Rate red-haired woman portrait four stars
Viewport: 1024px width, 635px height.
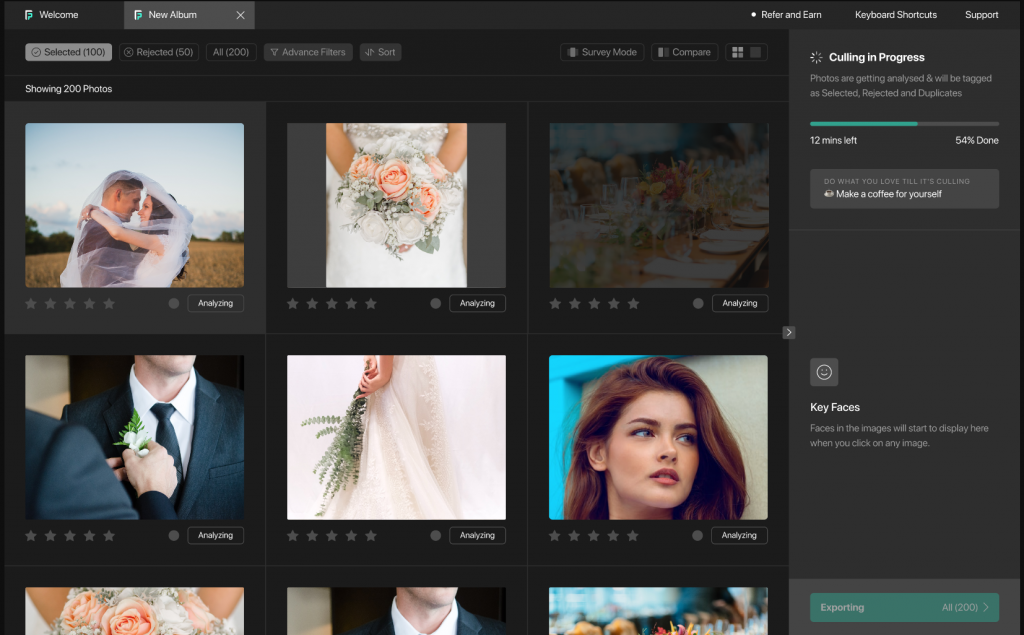coord(613,536)
